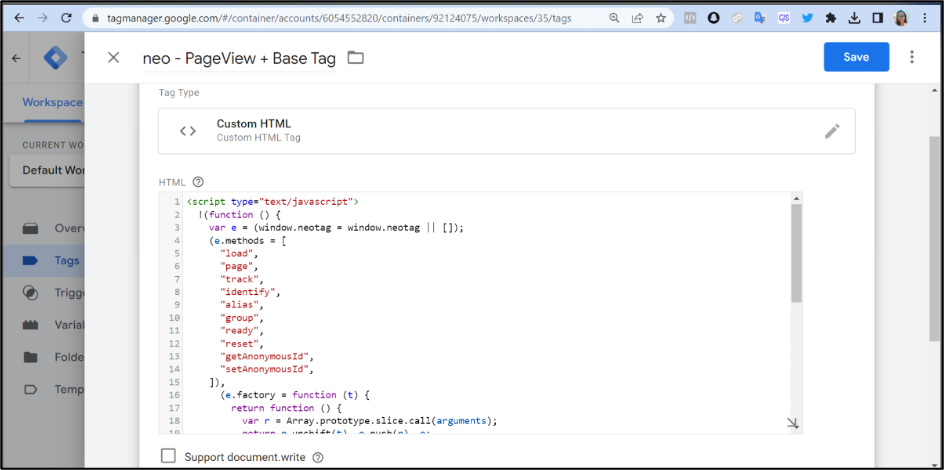This screenshot has width=945, height=470.
Task: Click the address bar URL
Action: [339, 18]
